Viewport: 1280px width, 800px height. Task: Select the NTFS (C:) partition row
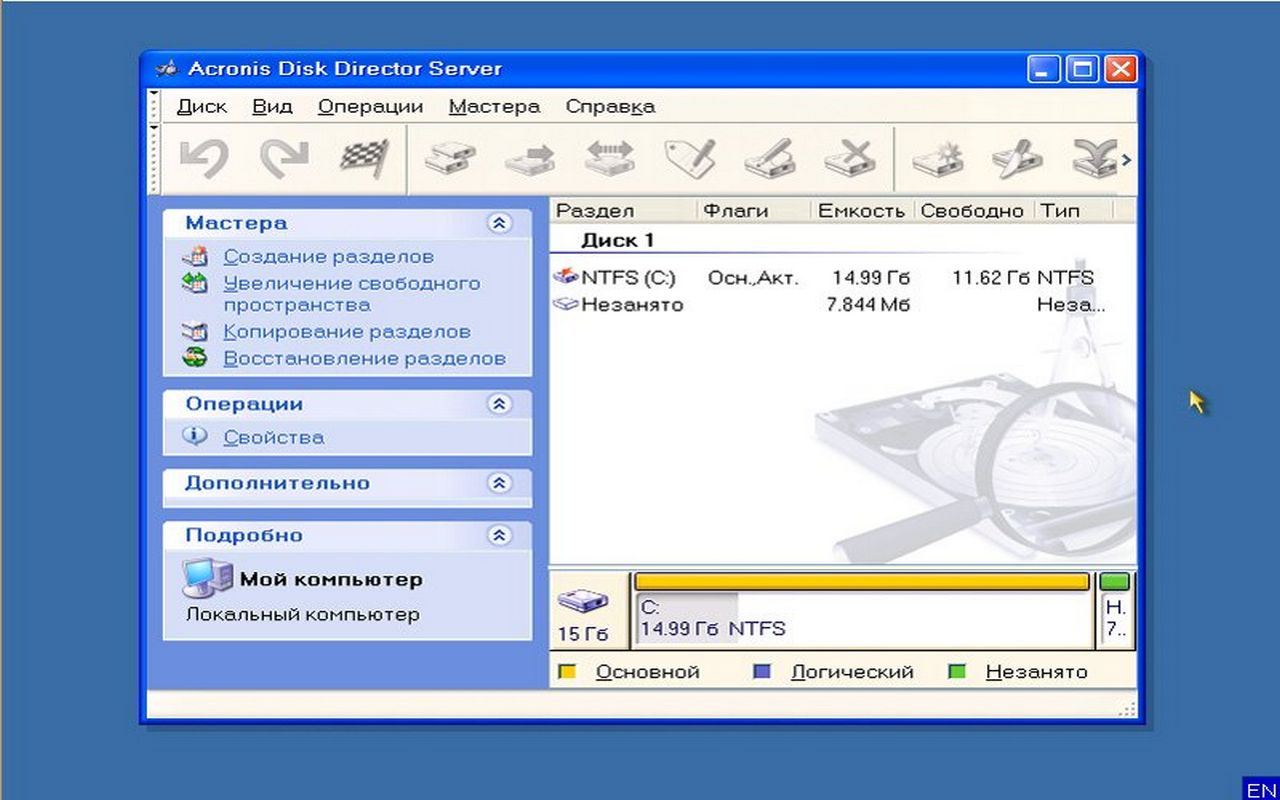628,278
